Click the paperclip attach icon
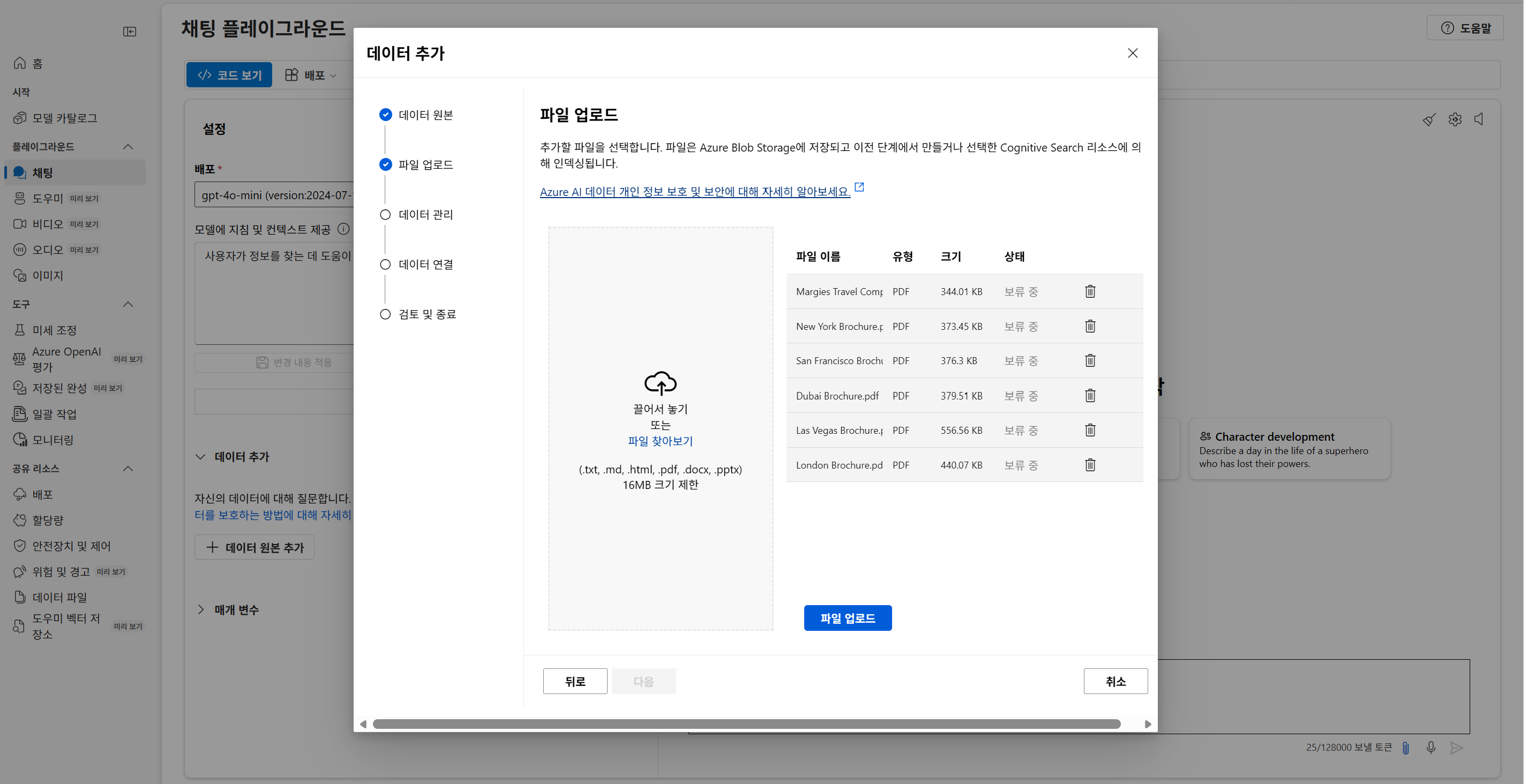This screenshot has height=784, width=1527. tap(1406, 748)
